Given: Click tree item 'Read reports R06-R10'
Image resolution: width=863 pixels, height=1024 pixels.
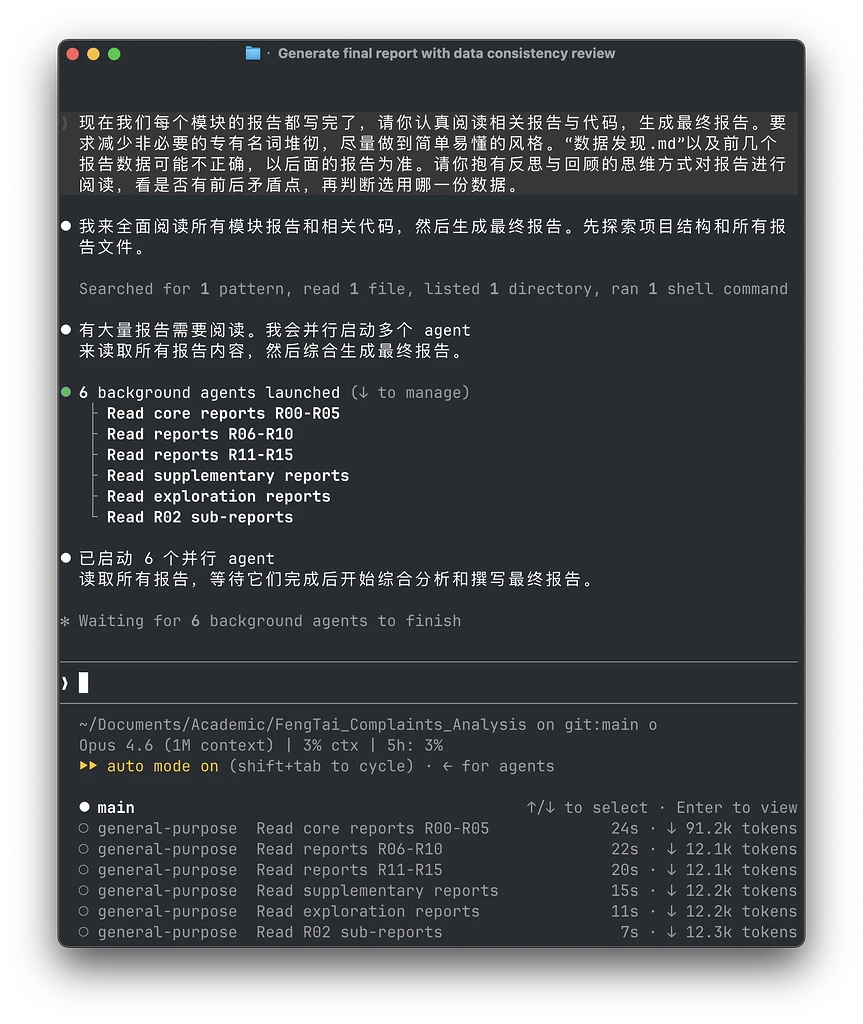Looking at the screenshot, I should coord(200,434).
